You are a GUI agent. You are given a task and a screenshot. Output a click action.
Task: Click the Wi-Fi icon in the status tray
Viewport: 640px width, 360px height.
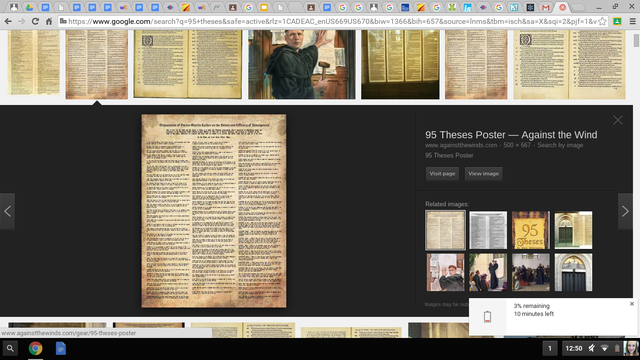pyautogui.click(x=604, y=349)
